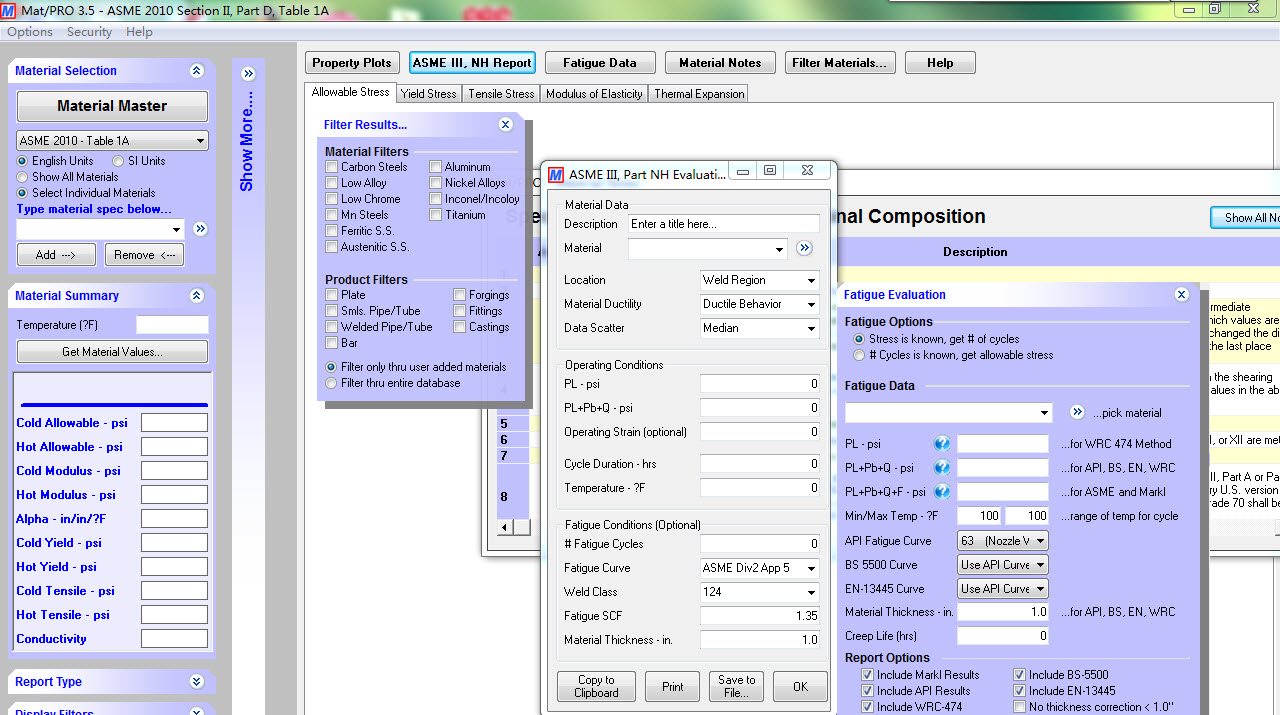Viewport: 1280px width, 715px height.
Task: Select Filter thru entire database option
Action: 331,383
